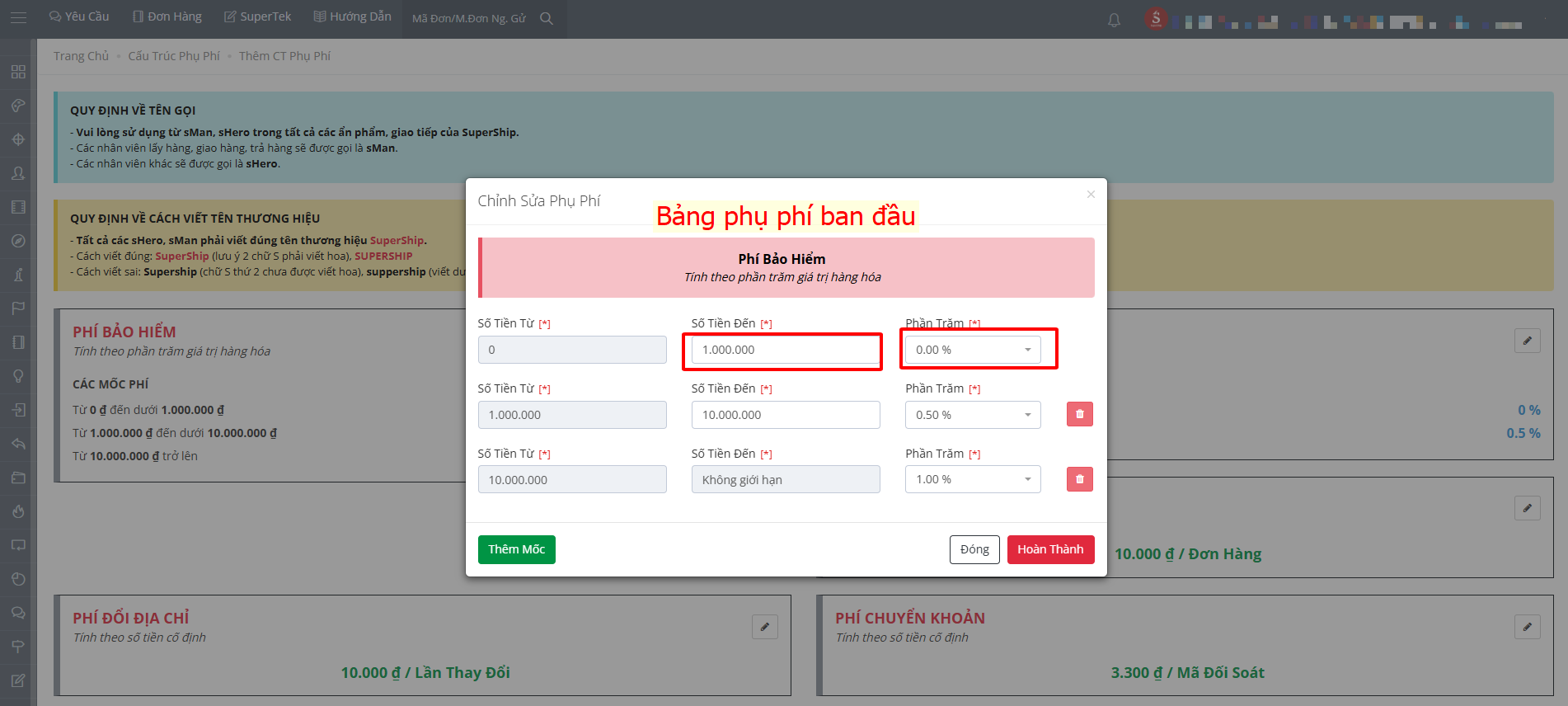Click pencil icon above 10.000 ₫ / Đơn Hàng
The height and width of the screenshot is (706, 1568).
point(1528,508)
